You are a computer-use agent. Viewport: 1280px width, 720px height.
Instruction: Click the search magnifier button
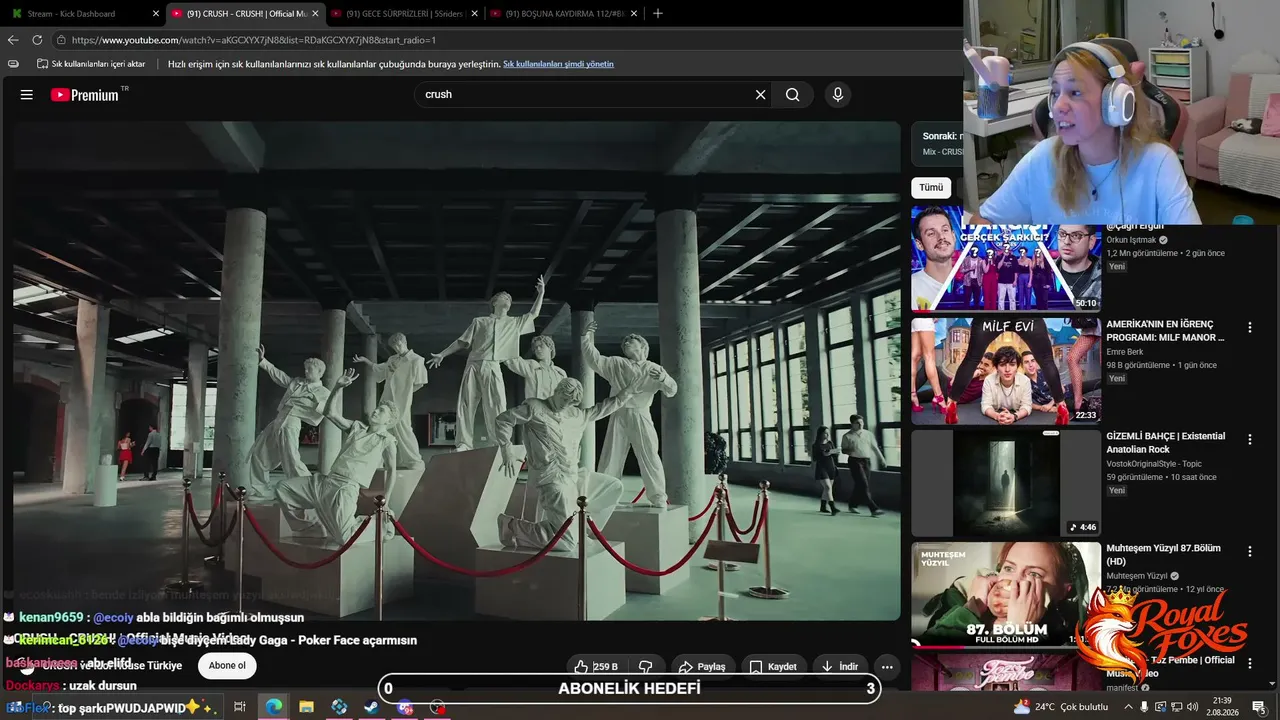(793, 95)
